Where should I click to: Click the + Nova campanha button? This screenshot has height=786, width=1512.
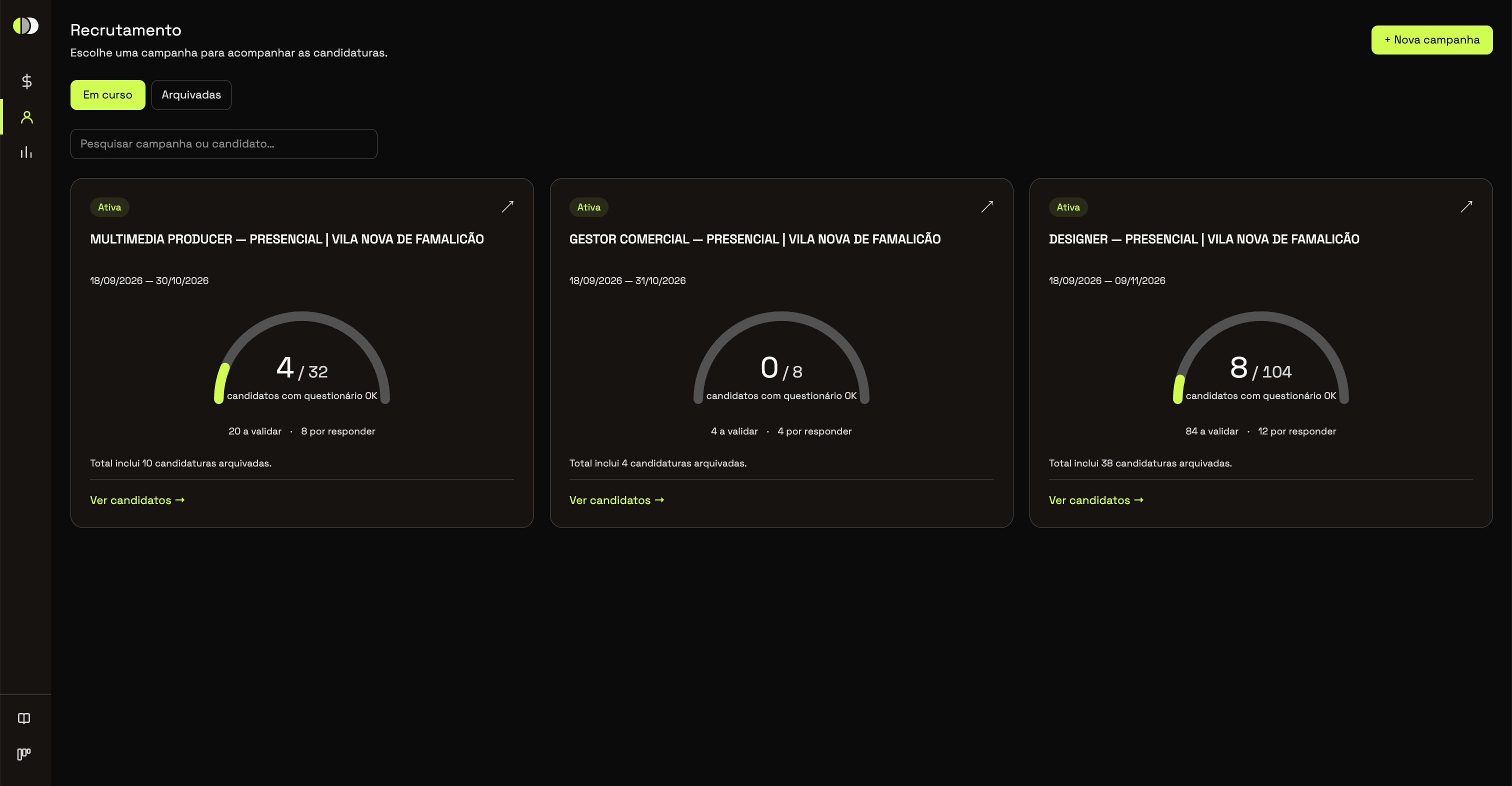point(1431,40)
